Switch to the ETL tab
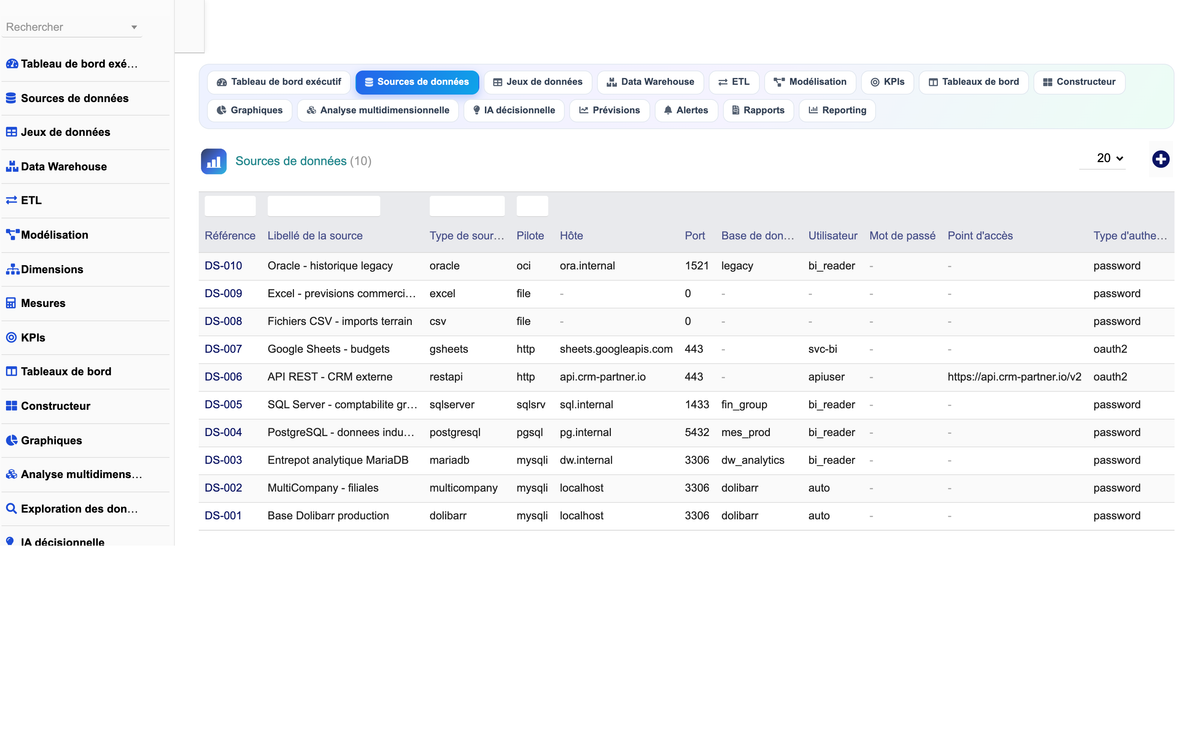 (734, 82)
